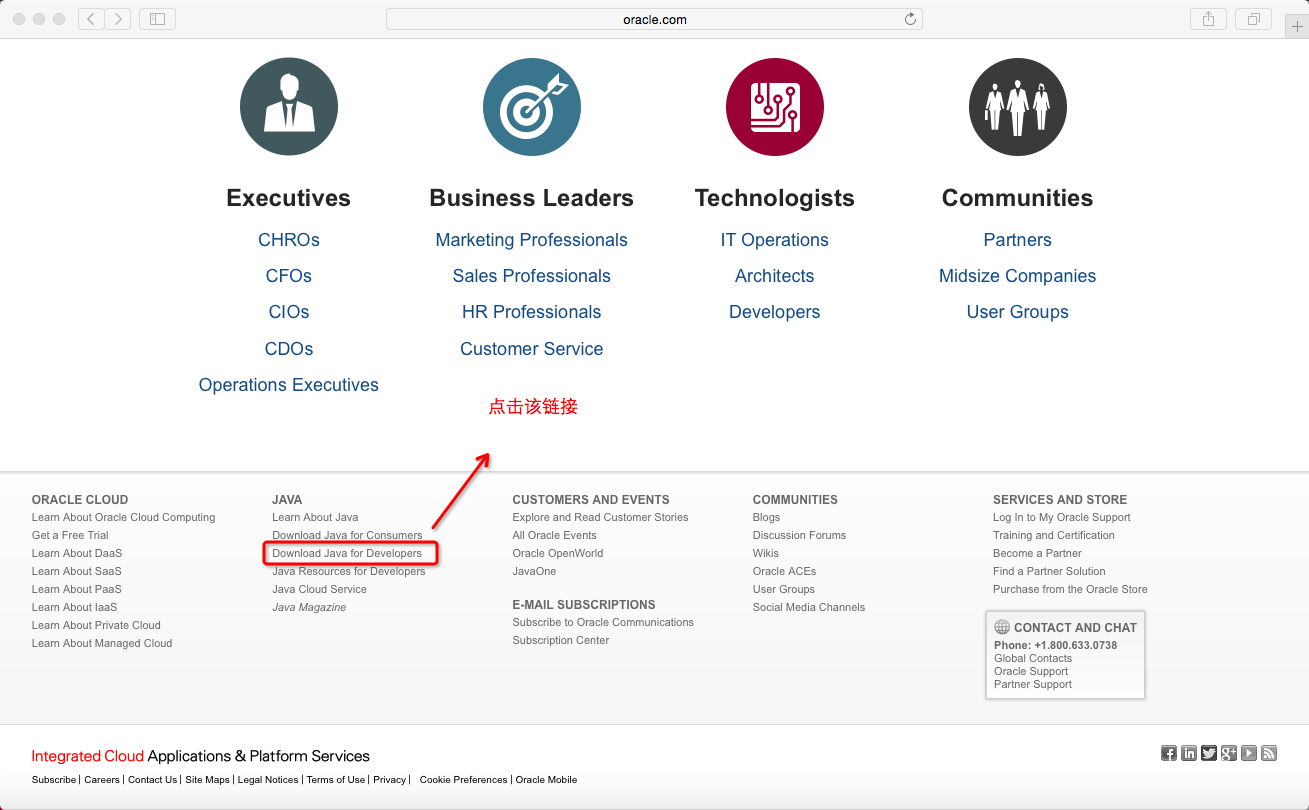Open Oracle's Twitter bird icon
Viewport: 1309px width, 810px height.
1209,753
